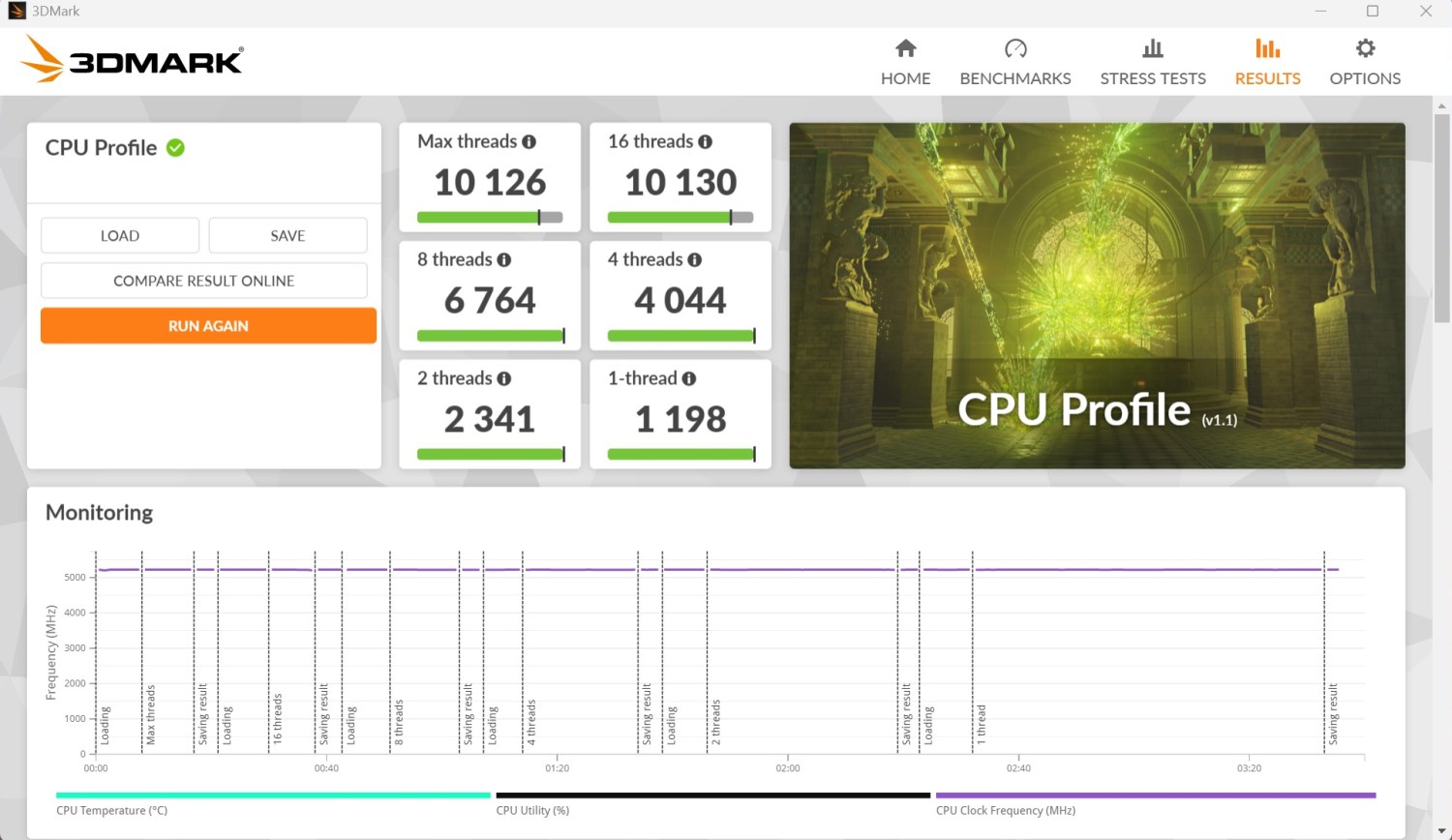Open the Benchmarks gauge icon
This screenshot has width=1452, height=840.
point(1015,48)
